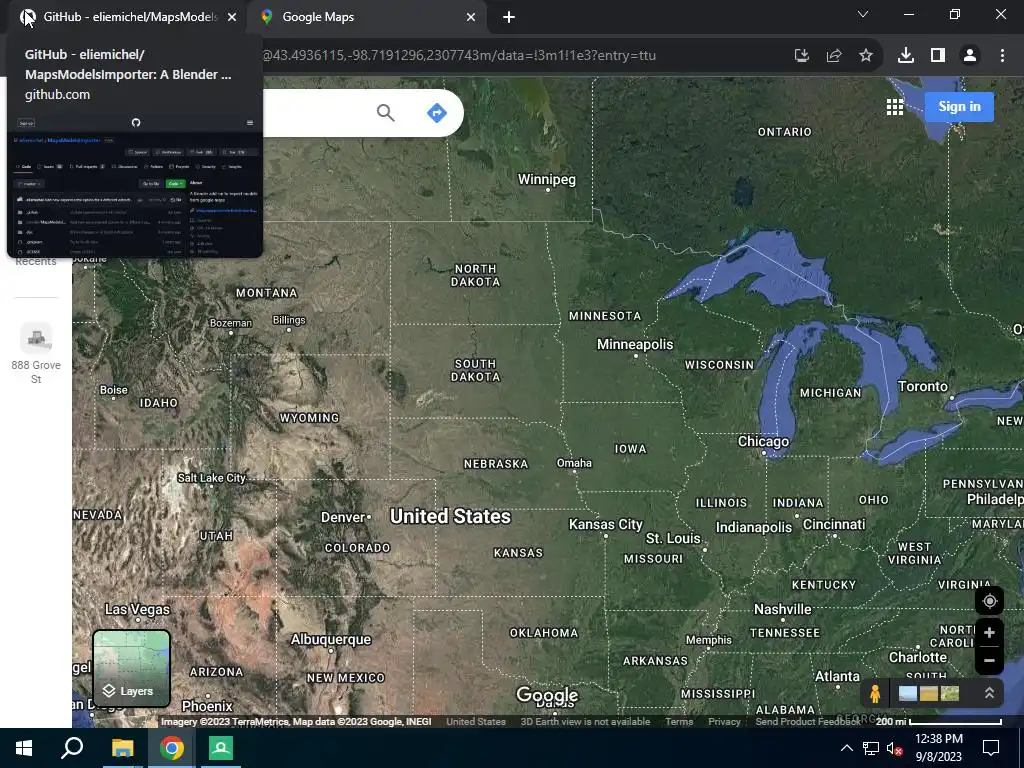Open the Chrome three-dot menu
Image resolution: width=1024 pixels, height=768 pixels.
[x=1002, y=56]
